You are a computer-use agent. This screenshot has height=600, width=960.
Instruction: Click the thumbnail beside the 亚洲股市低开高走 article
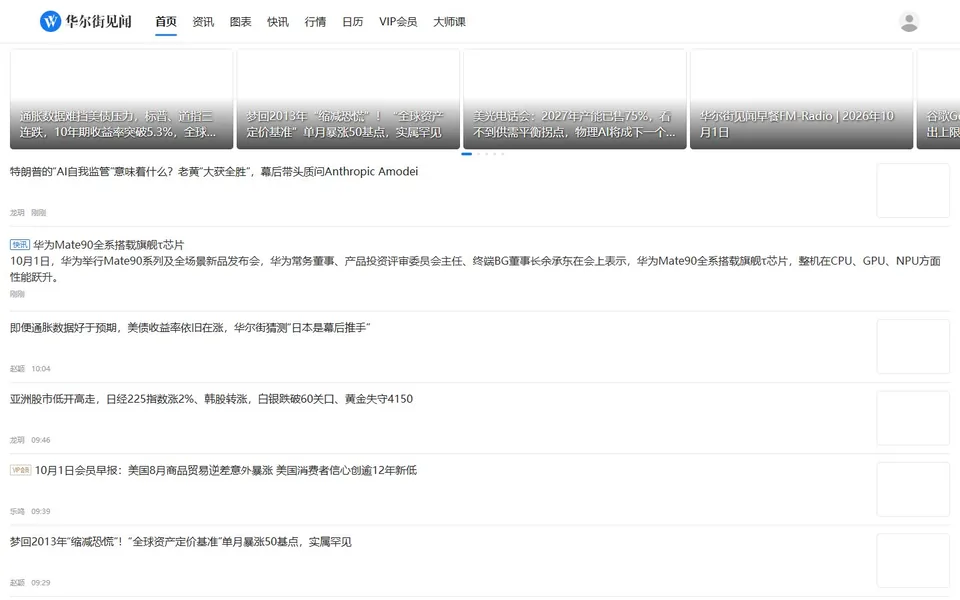(x=913, y=418)
